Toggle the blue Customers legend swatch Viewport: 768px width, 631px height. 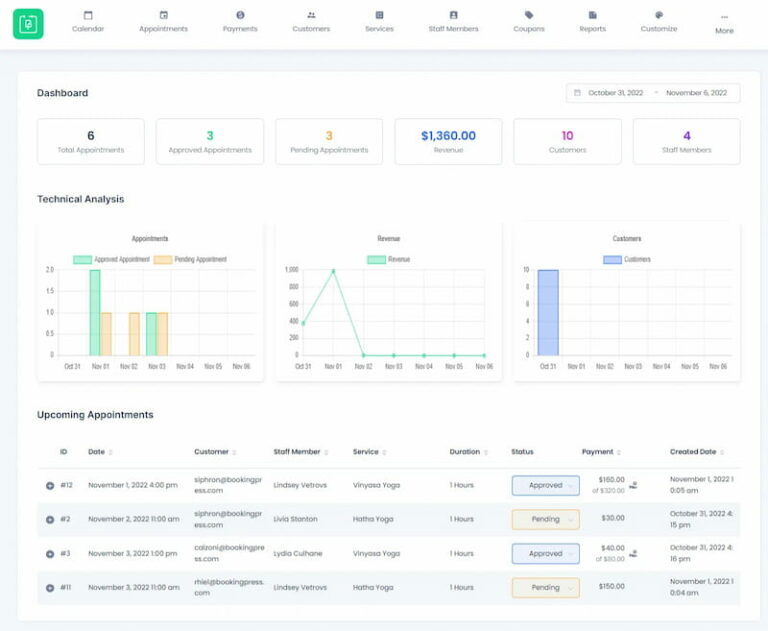612,260
